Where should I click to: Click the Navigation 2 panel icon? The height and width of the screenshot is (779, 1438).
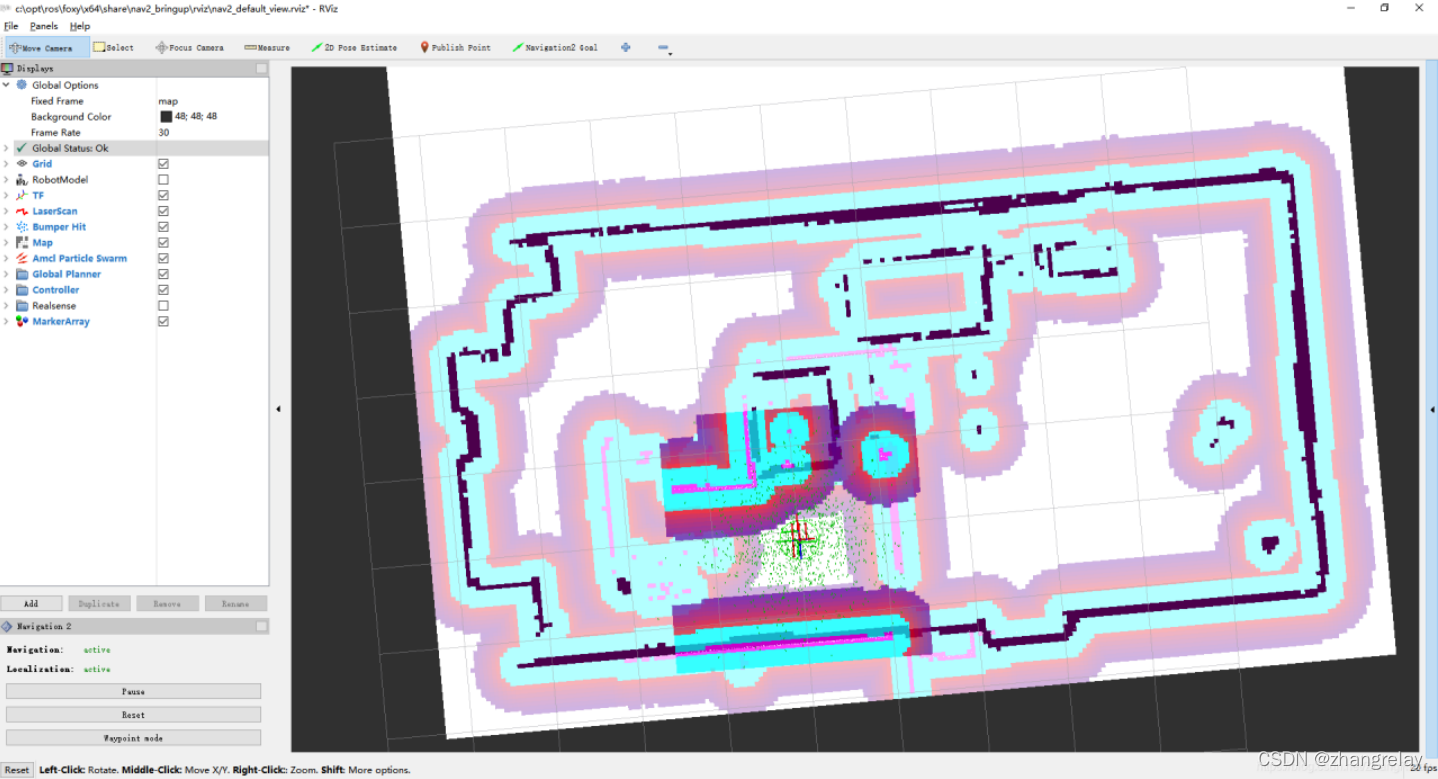pyautogui.click(x=8, y=626)
